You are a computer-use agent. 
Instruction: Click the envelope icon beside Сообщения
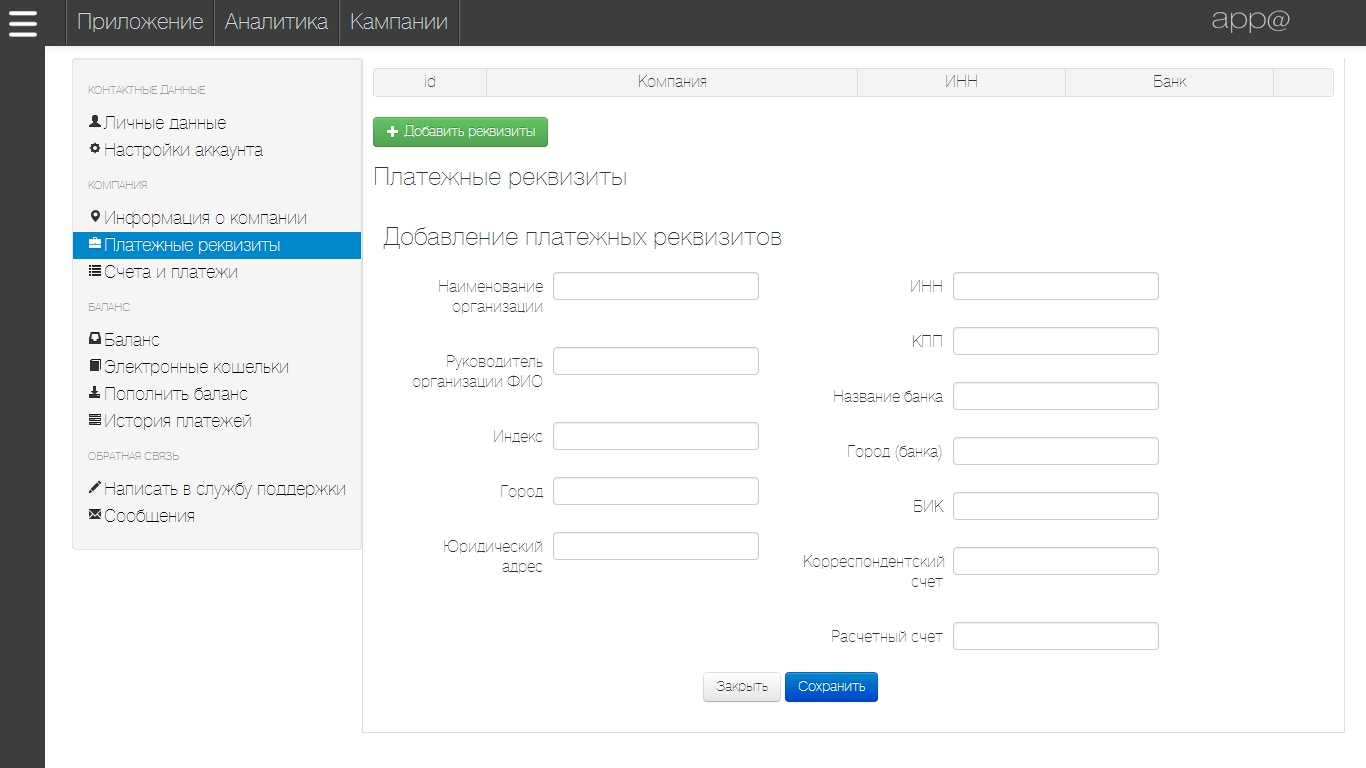[95, 515]
